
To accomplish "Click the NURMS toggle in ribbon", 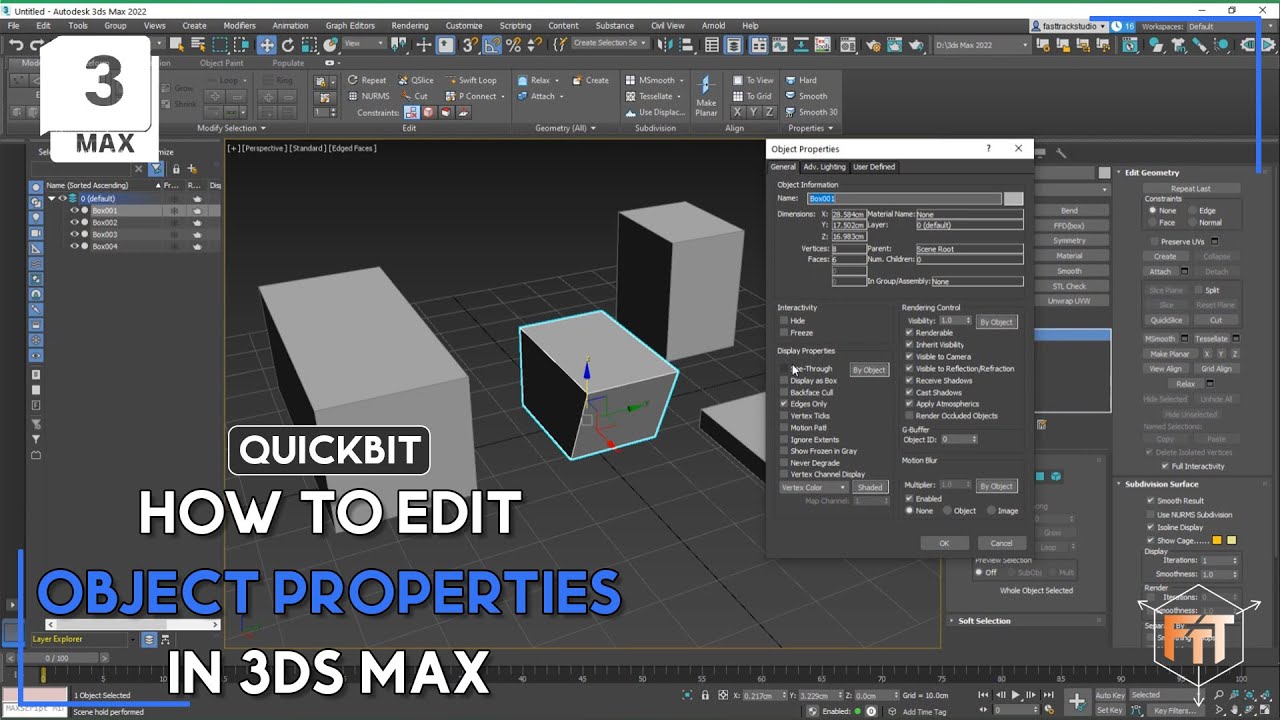I will (x=368, y=96).
